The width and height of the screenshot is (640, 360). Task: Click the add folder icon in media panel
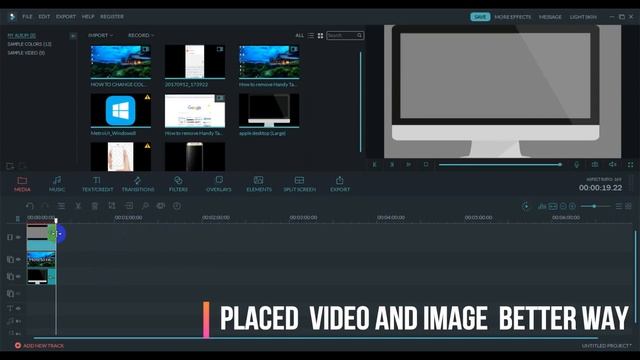(10, 166)
